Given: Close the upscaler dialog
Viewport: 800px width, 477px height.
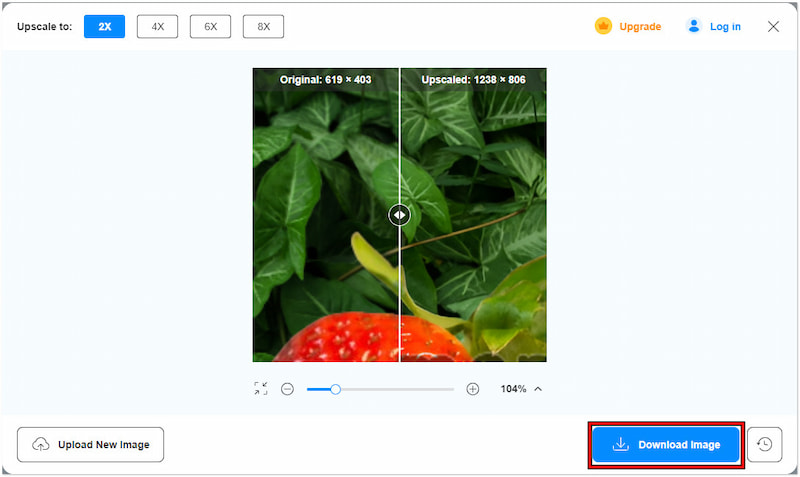Looking at the screenshot, I should click(773, 27).
